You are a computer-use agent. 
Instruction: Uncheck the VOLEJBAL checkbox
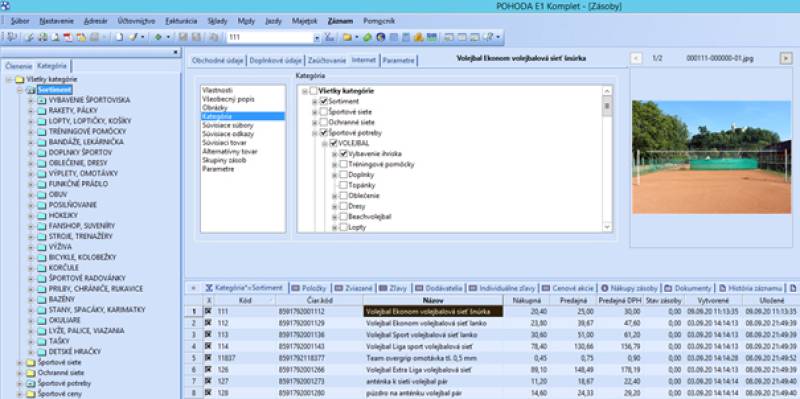[x=333, y=143]
